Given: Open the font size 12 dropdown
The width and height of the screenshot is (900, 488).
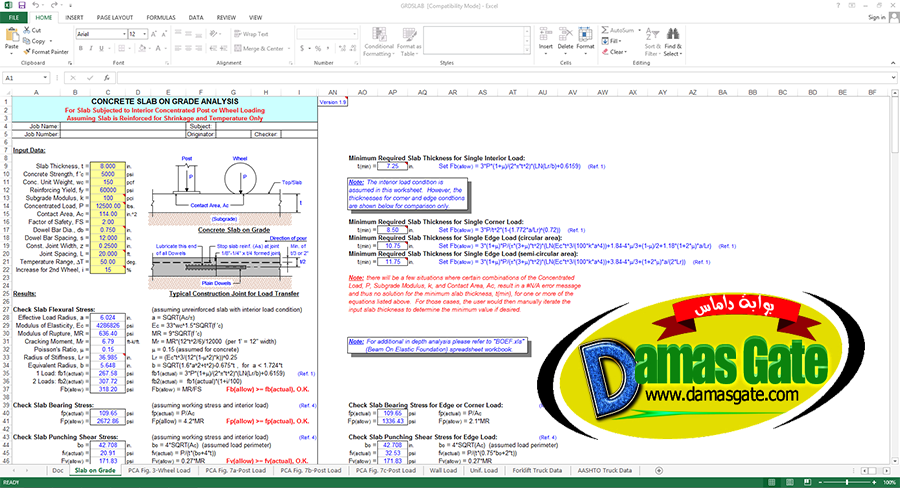Looking at the screenshot, I should click(144, 34).
